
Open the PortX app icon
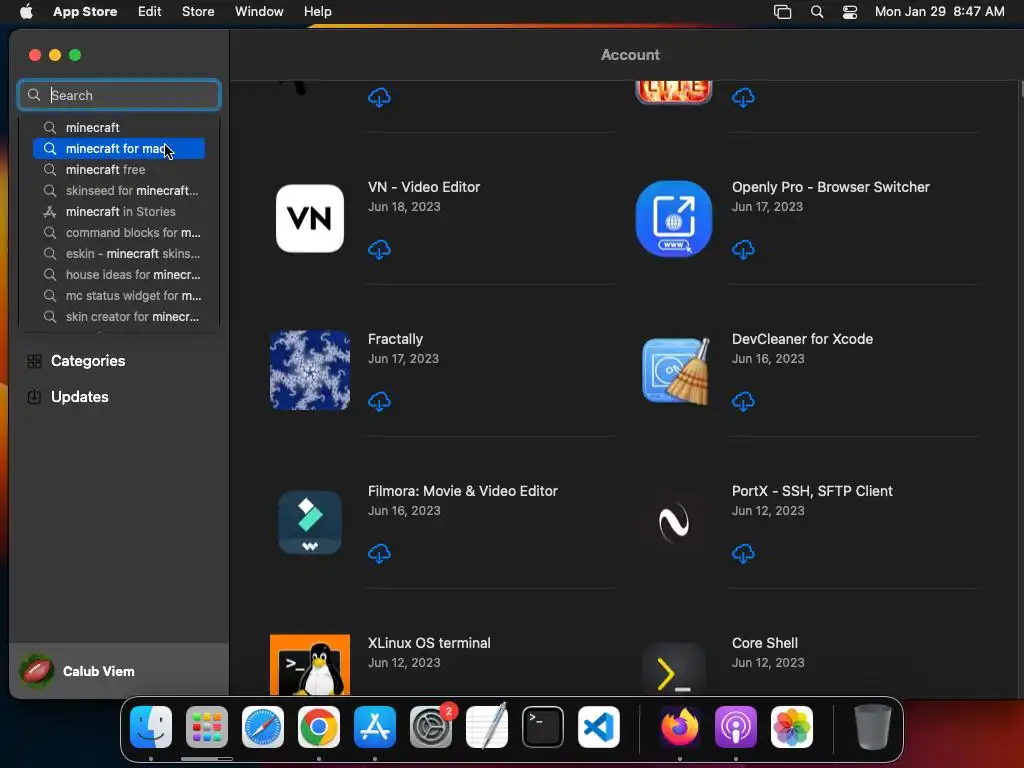[673, 522]
